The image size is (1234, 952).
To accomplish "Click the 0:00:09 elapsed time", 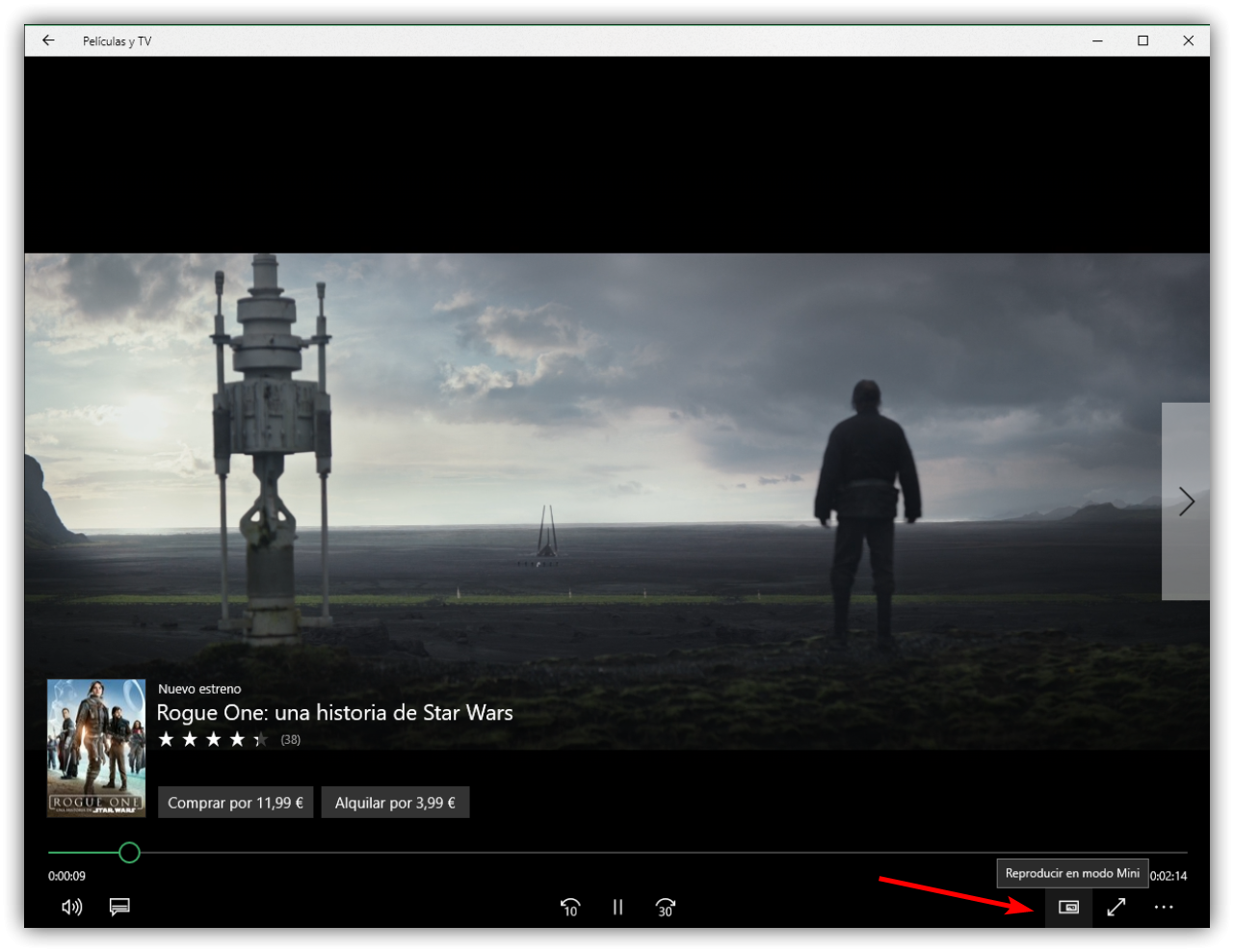I will pos(66,876).
